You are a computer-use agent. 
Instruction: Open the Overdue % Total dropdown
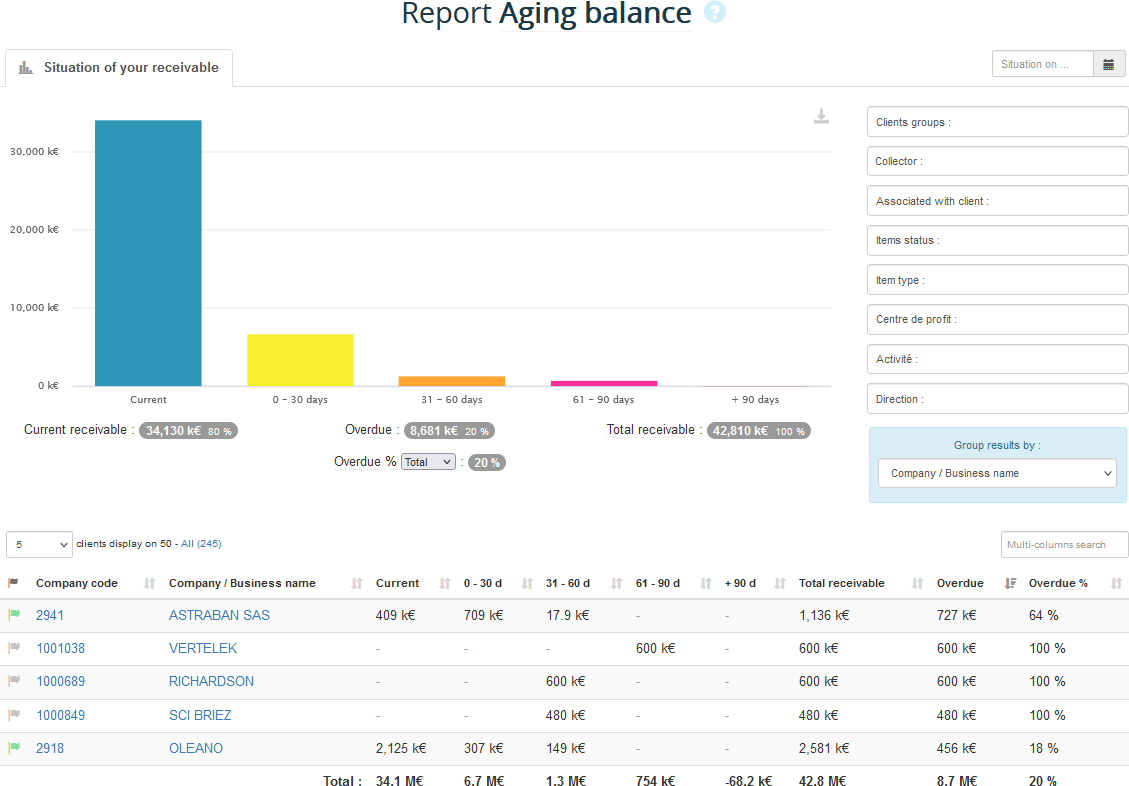(428, 462)
